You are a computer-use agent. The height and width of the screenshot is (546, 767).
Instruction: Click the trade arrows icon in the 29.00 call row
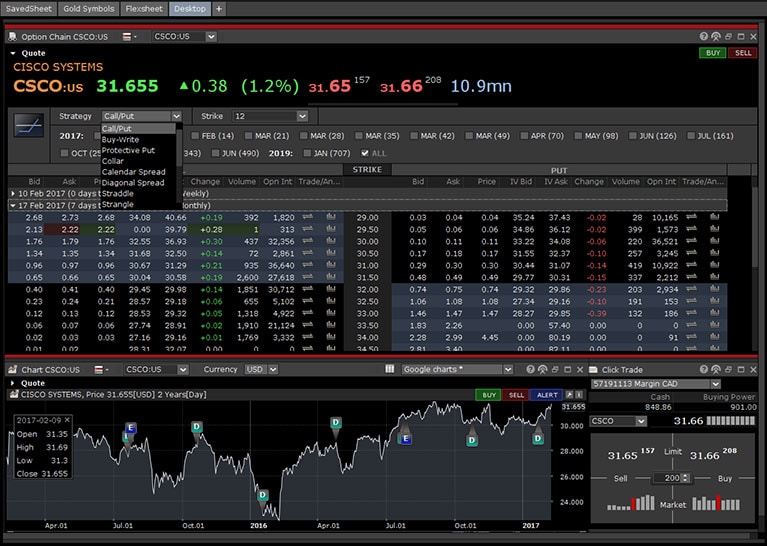[x=309, y=217]
